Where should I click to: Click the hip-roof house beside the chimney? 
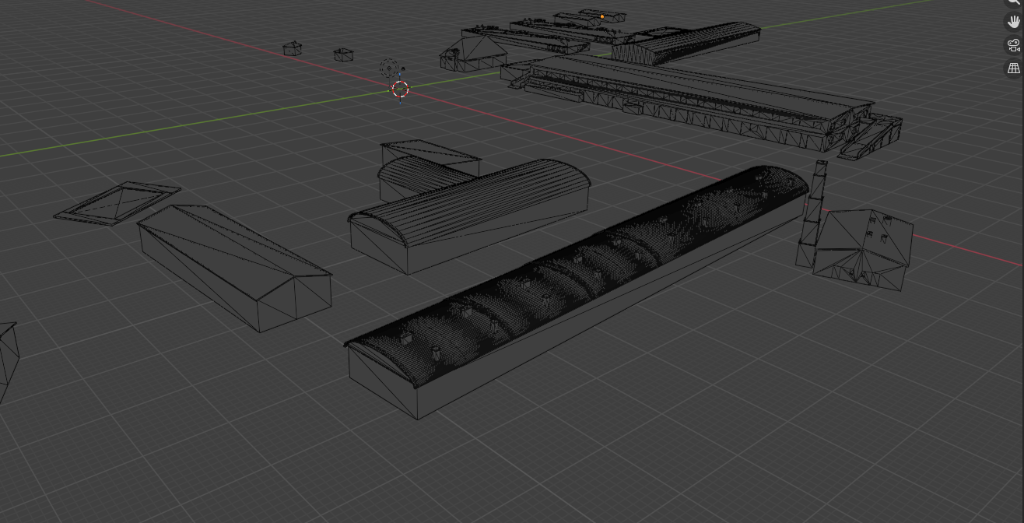[x=862, y=248]
